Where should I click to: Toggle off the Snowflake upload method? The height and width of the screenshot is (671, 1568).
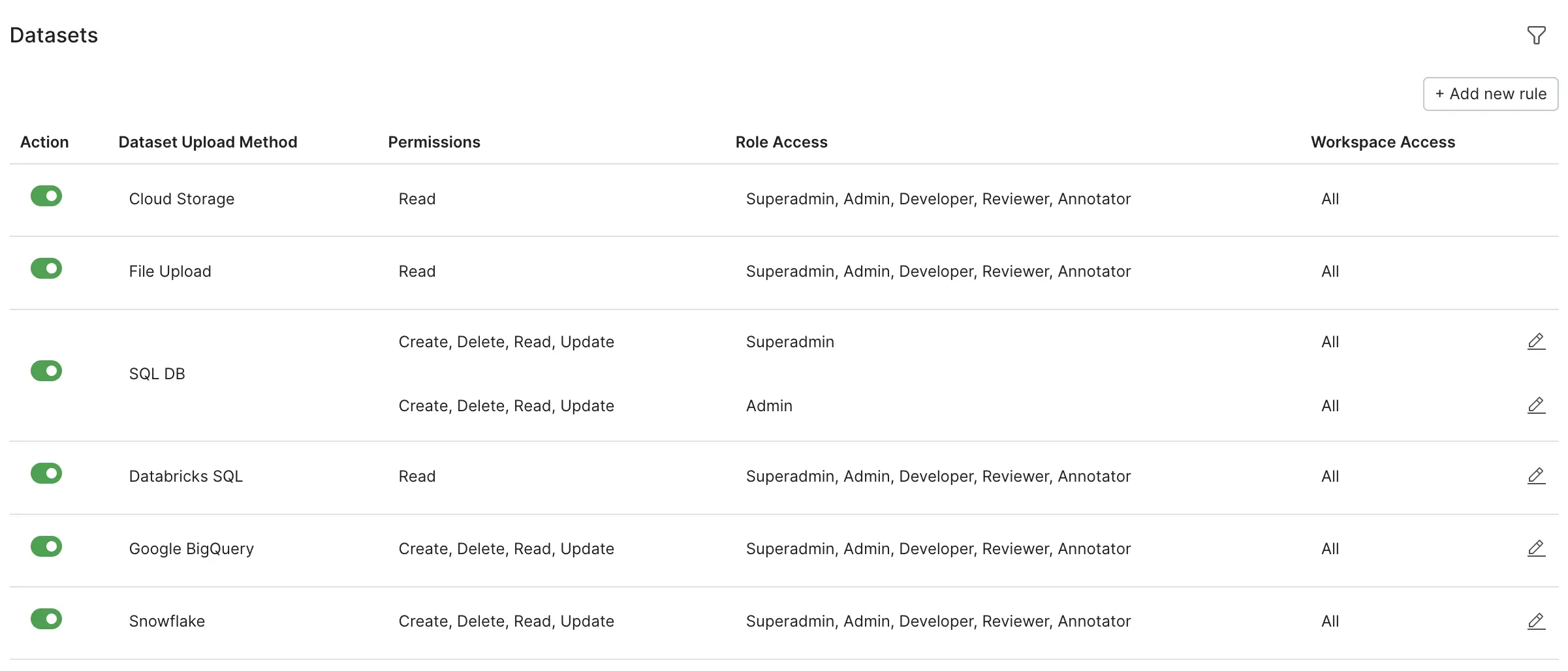tap(46, 619)
